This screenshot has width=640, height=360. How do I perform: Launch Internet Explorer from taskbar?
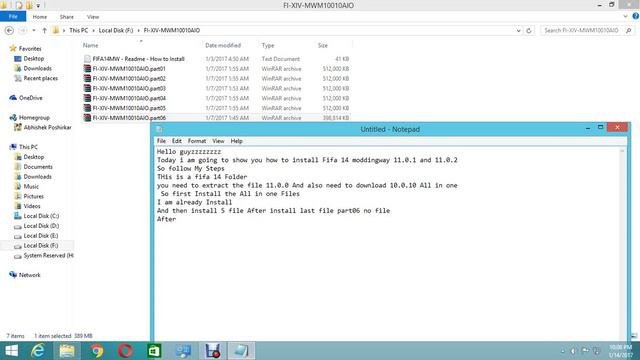pyautogui.click(x=38, y=351)
